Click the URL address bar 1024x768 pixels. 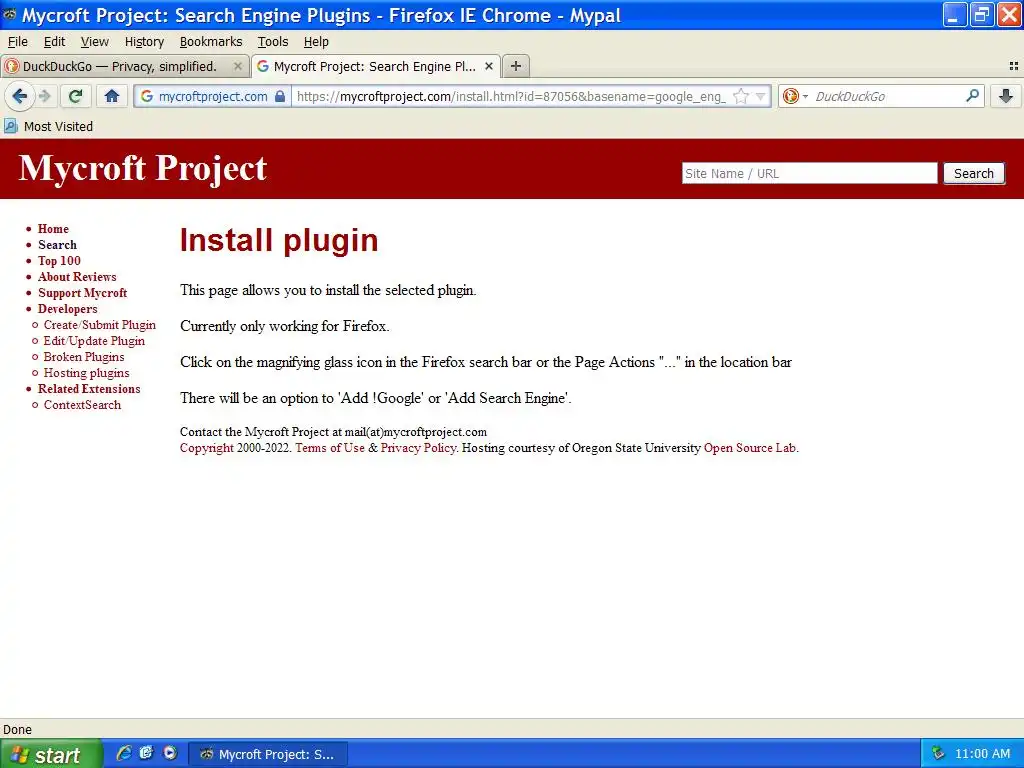click(x=509, y=97)
